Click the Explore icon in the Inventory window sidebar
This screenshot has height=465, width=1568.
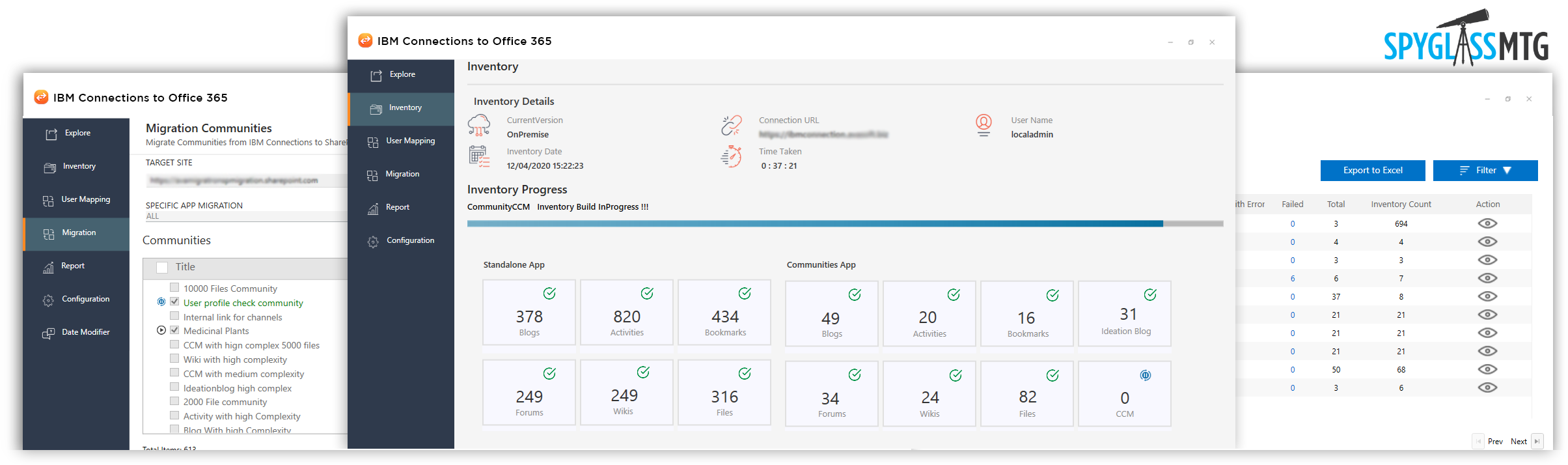coord(376,76)
